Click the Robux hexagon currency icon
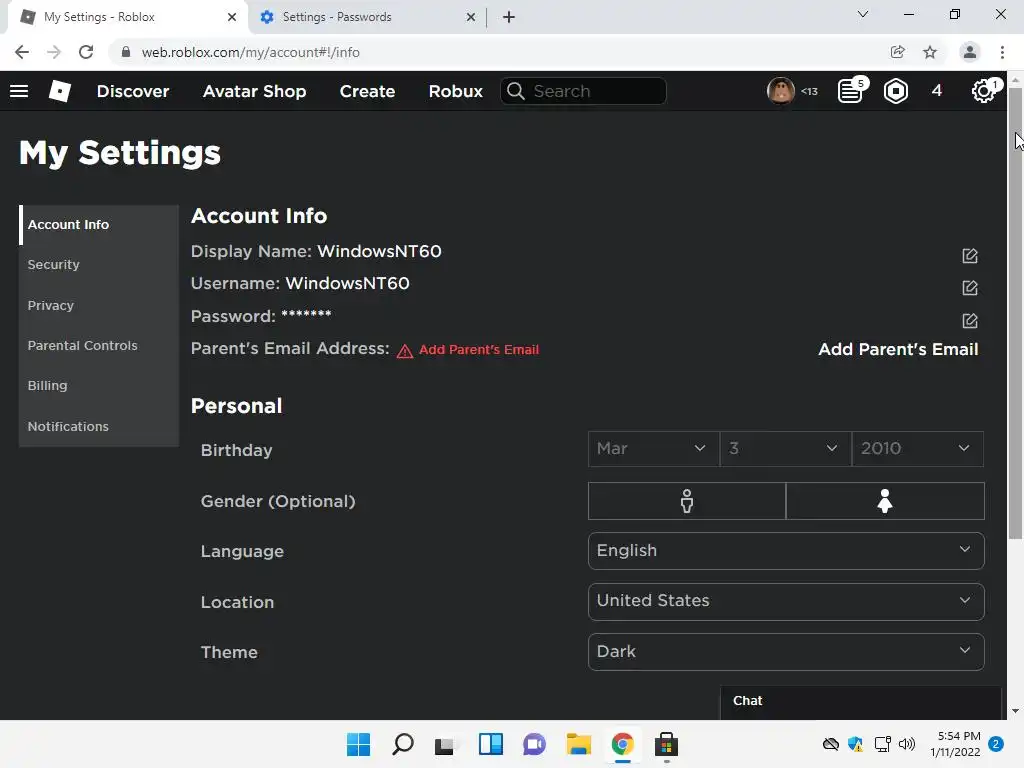Viewport: 1024px width, 768px height. pos(895,91)
